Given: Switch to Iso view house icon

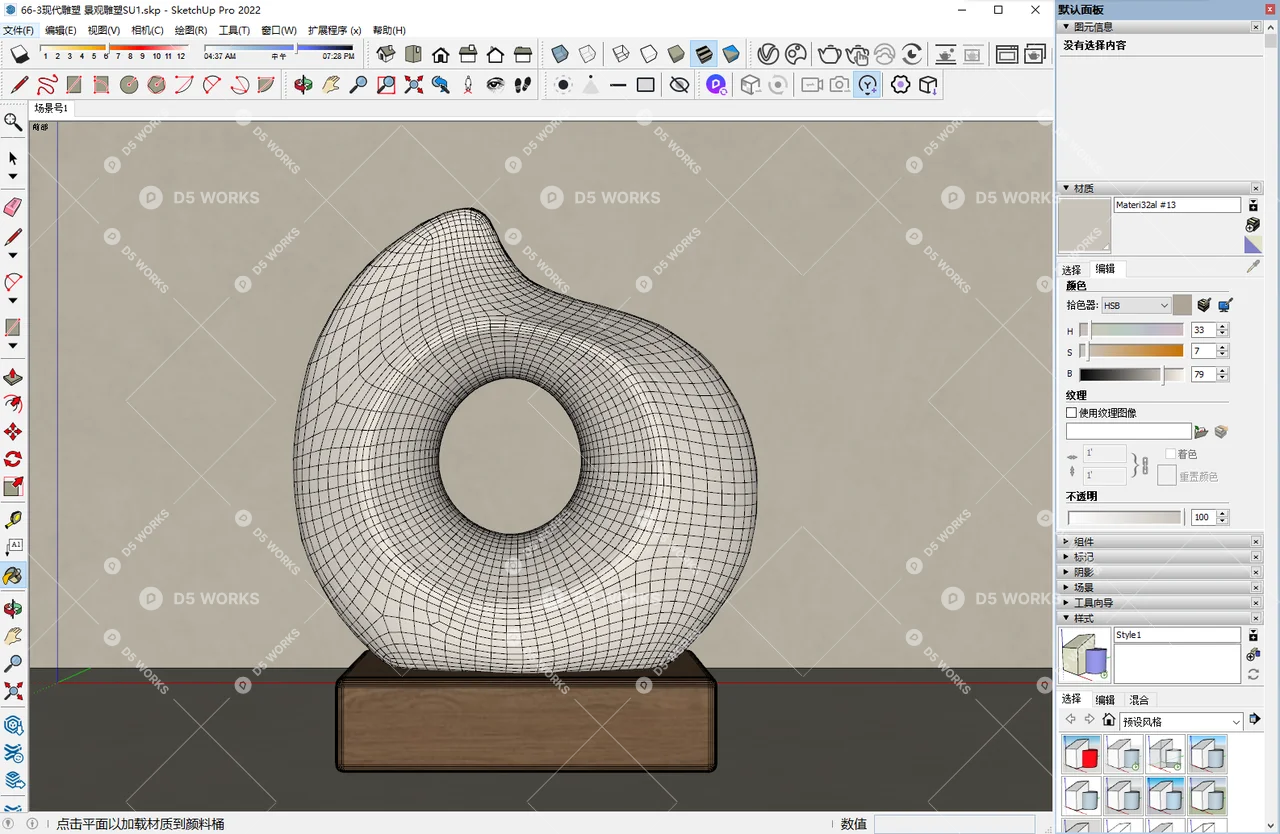Looking at the screenshot, I should pyautogui.click(x=386, y=54).
